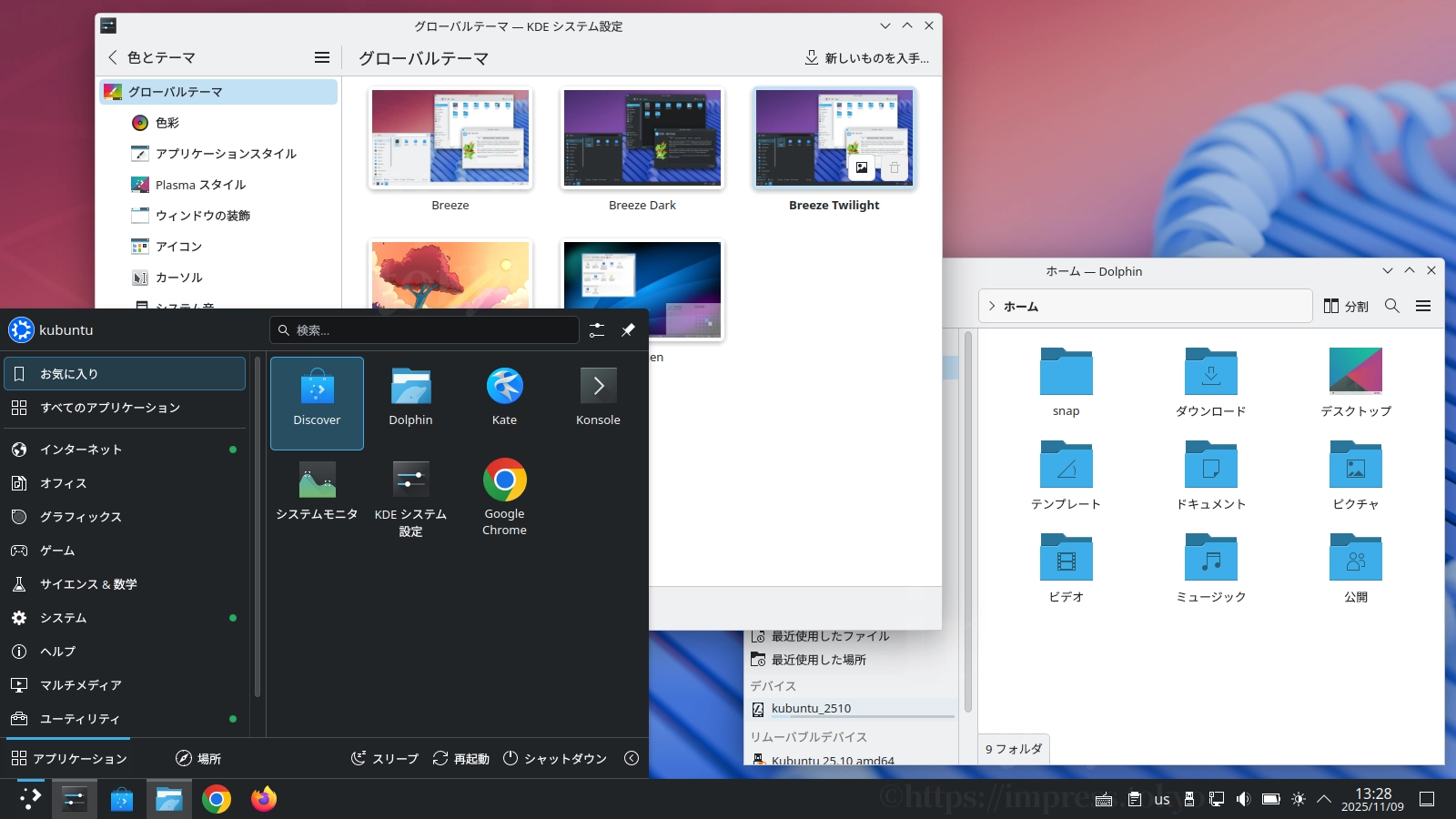Screen dimensions: 1456x819
Task: Open マルチメディア category
Action: (125, 685)
